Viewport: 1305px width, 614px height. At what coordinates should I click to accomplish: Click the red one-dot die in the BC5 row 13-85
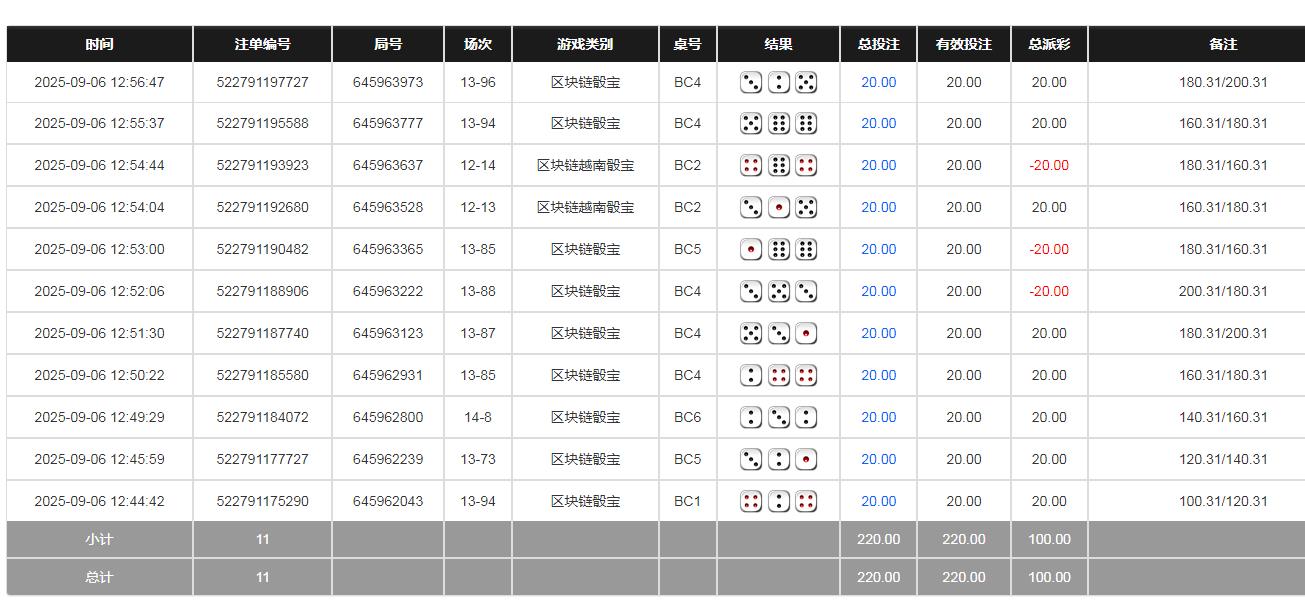click(x=751, y=249)
